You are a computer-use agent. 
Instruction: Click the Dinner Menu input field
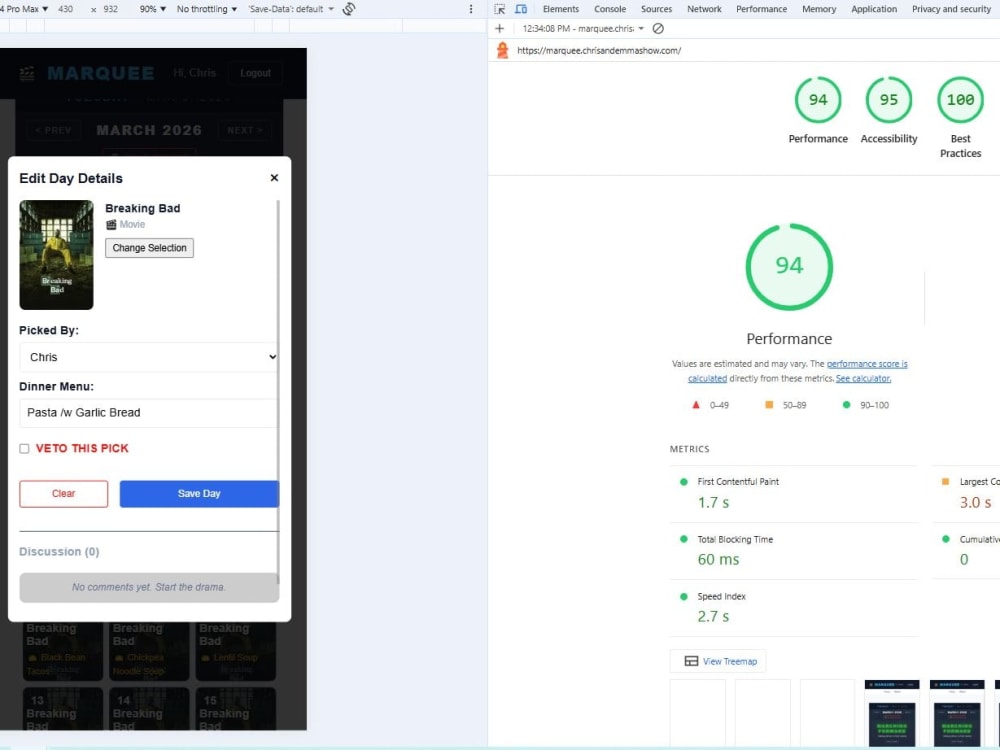point(149,413)
